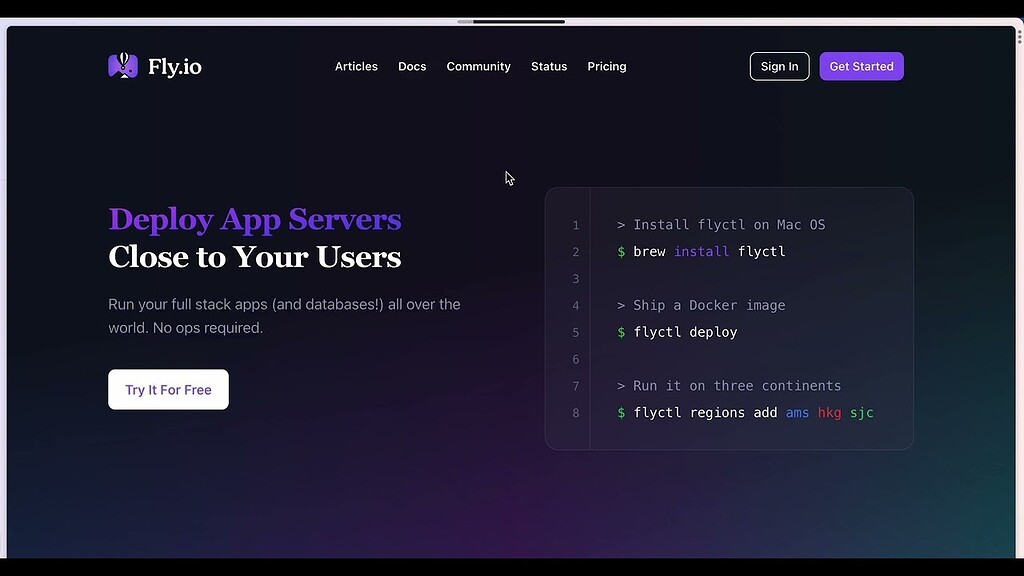
Task: Select the green sjc region code
Action: (861, 412)
